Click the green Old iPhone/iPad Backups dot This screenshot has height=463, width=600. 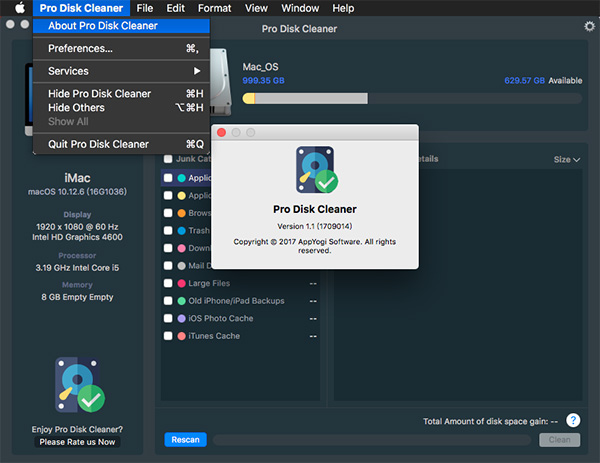coord(182,301)
